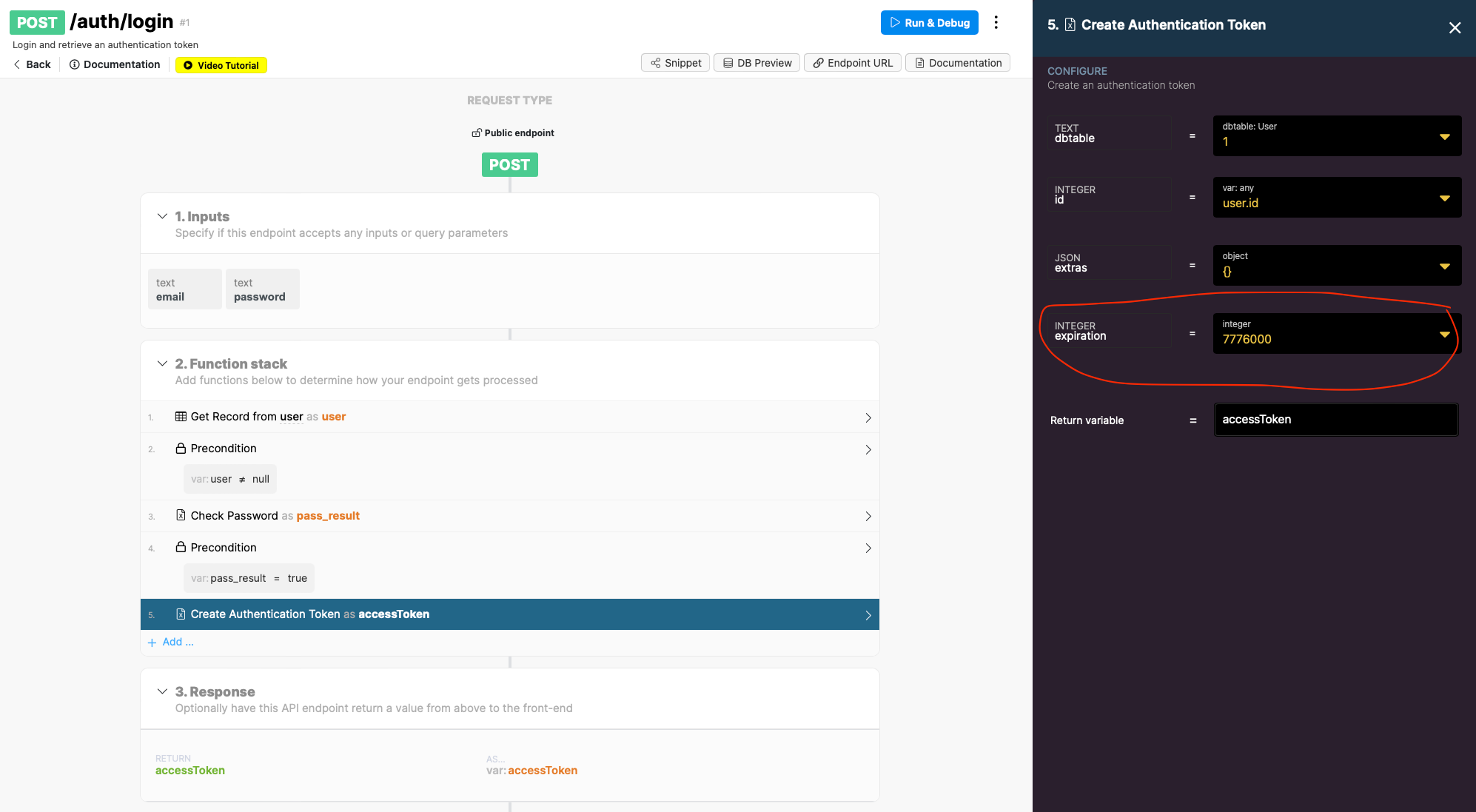The height and width of the screenshot is (812, 1476).
Task: Open the expiration 7776000 dropdown
Action: [x=1337, y=333]
